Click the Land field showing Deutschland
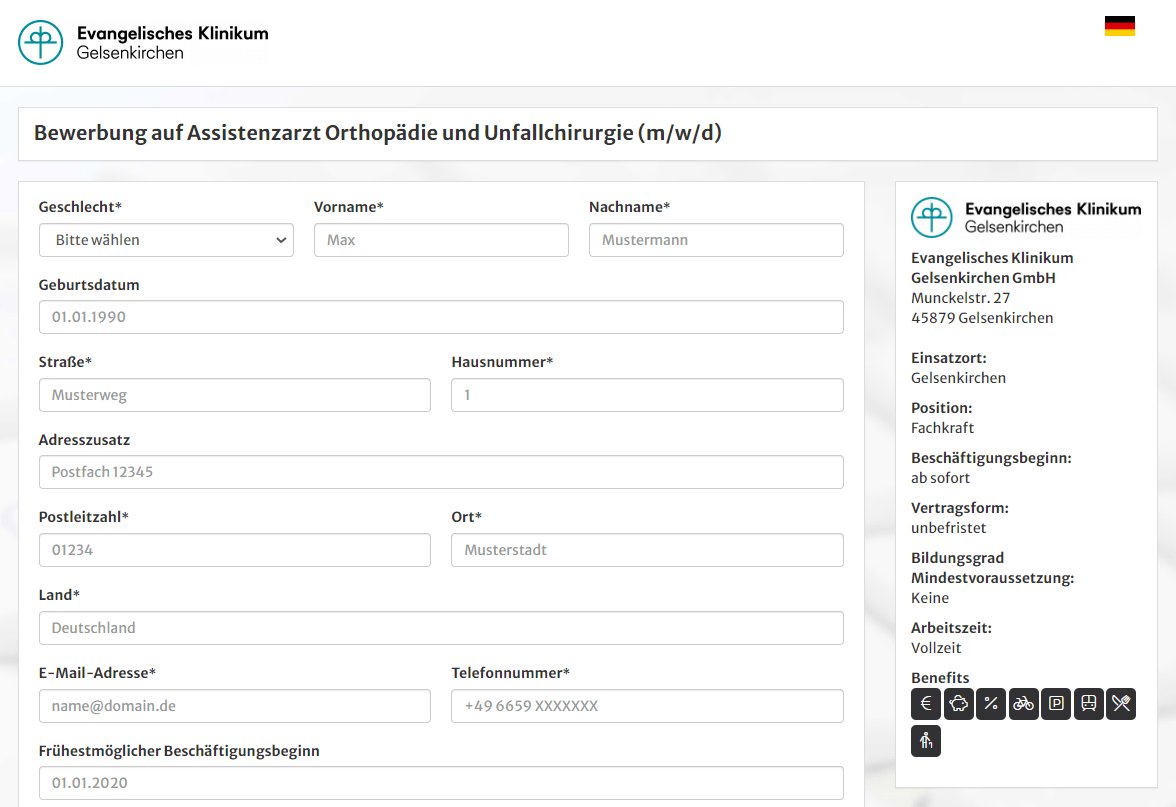1176x807 pixels. pos(441,628)
